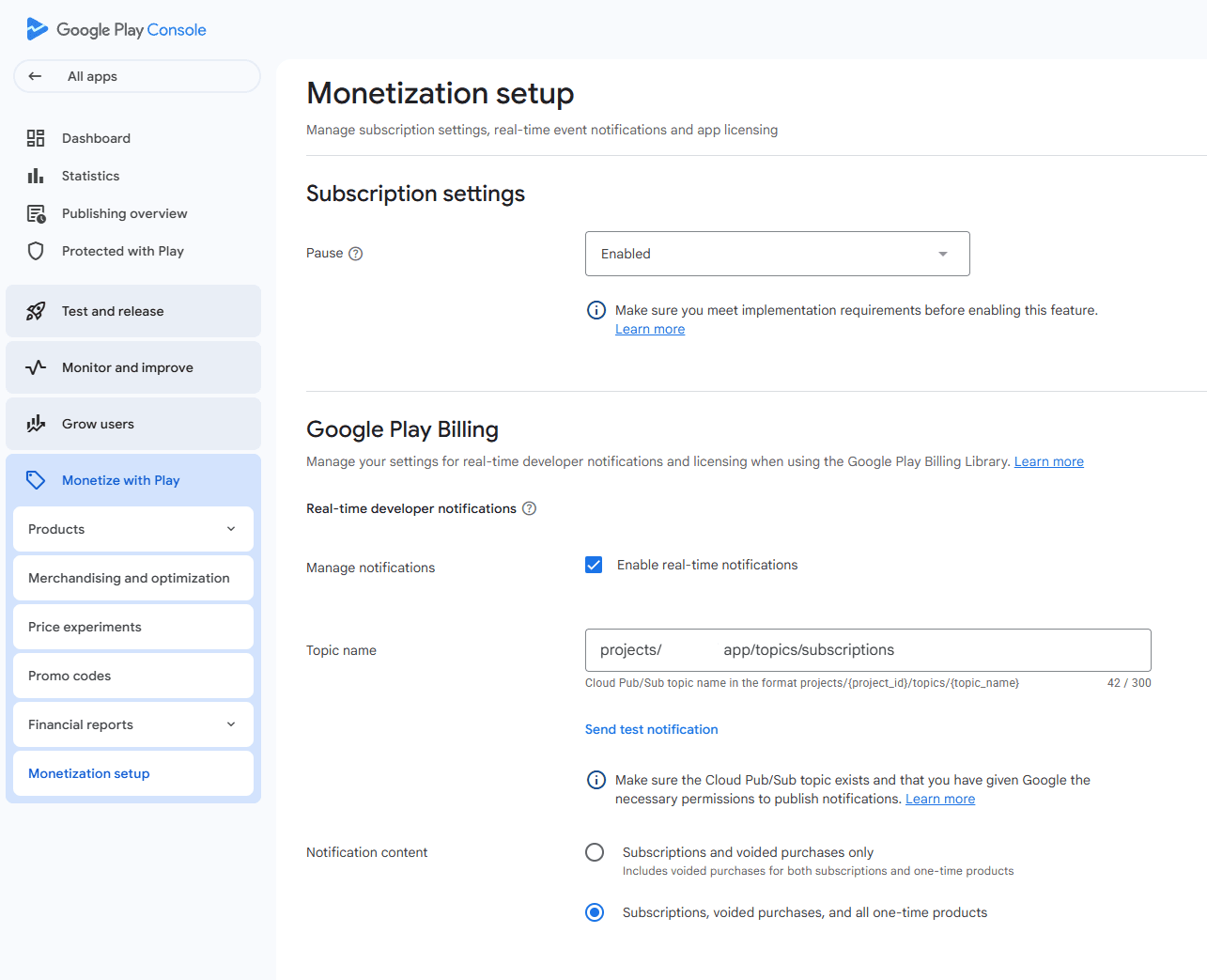Open the Pause dropdown showing Enabled
Viewport: 1207px width, 980px height.
778,254
